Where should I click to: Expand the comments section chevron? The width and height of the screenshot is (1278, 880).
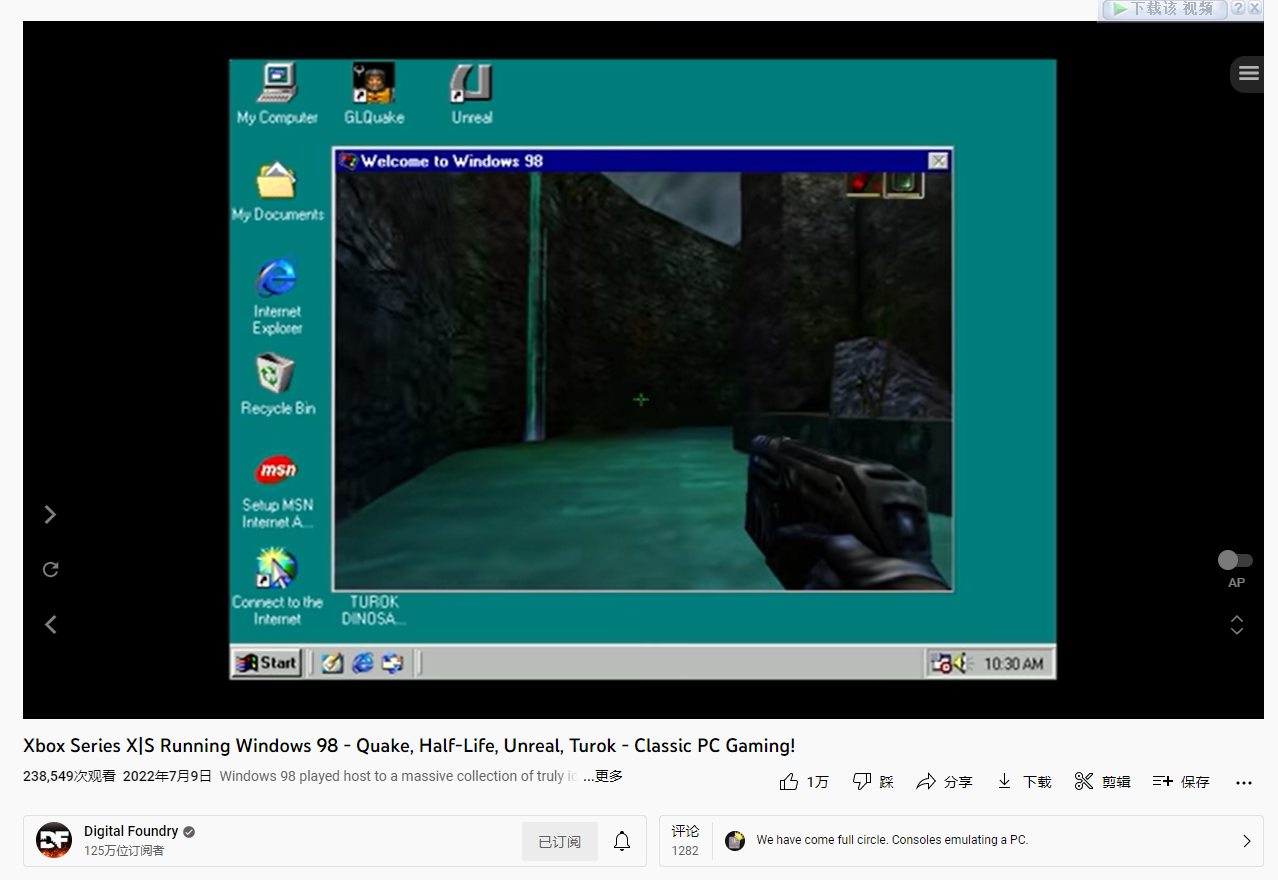pos(1247,841)
